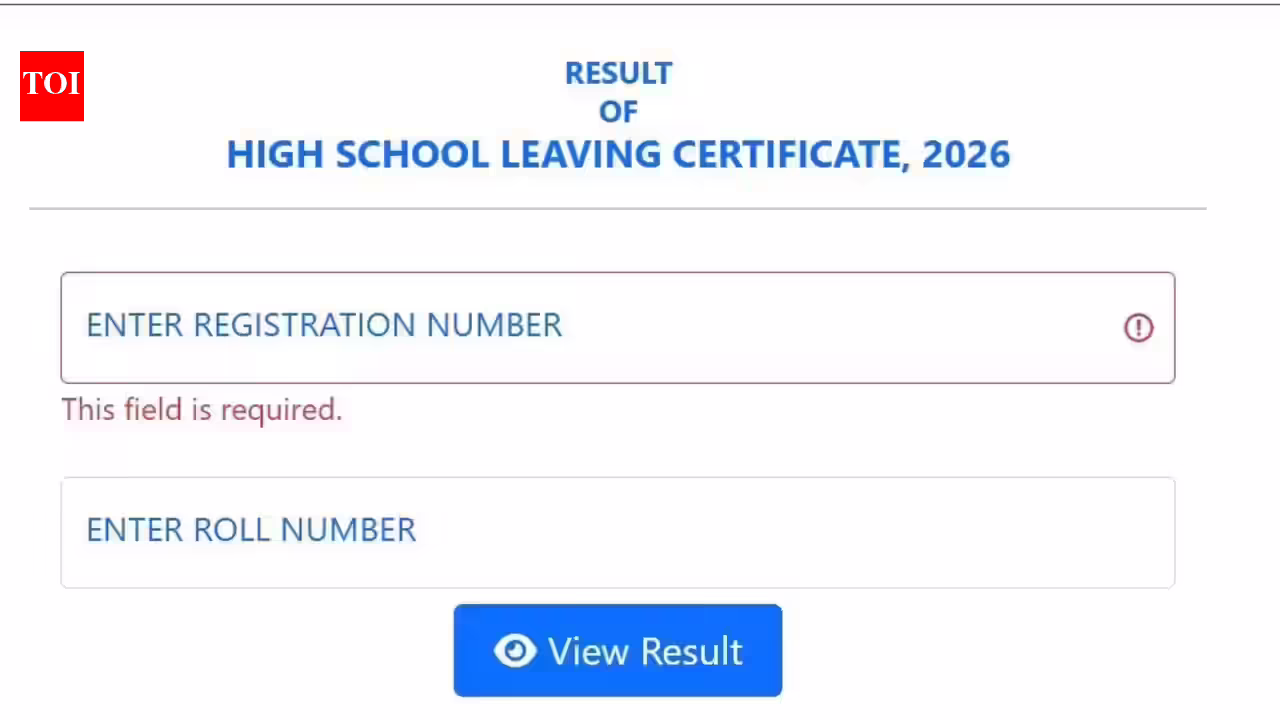Click the red TOI logo
Viewport: 1280px width, 720px height.
(x=52, y=86)
